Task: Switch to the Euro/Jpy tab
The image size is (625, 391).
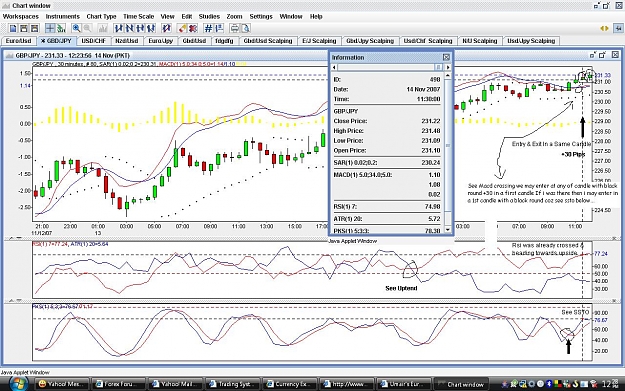Action: (161, 41)
